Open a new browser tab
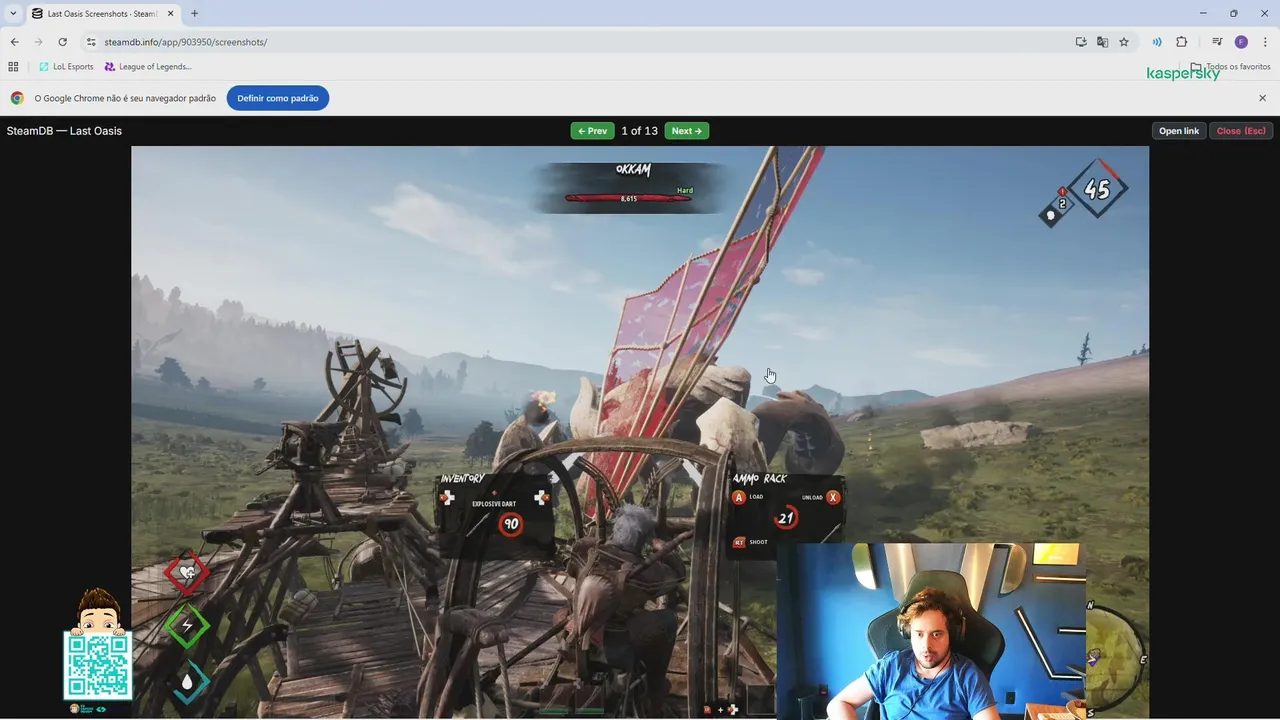The width and height of the screenshot is (1280, 720). point(194,14)
